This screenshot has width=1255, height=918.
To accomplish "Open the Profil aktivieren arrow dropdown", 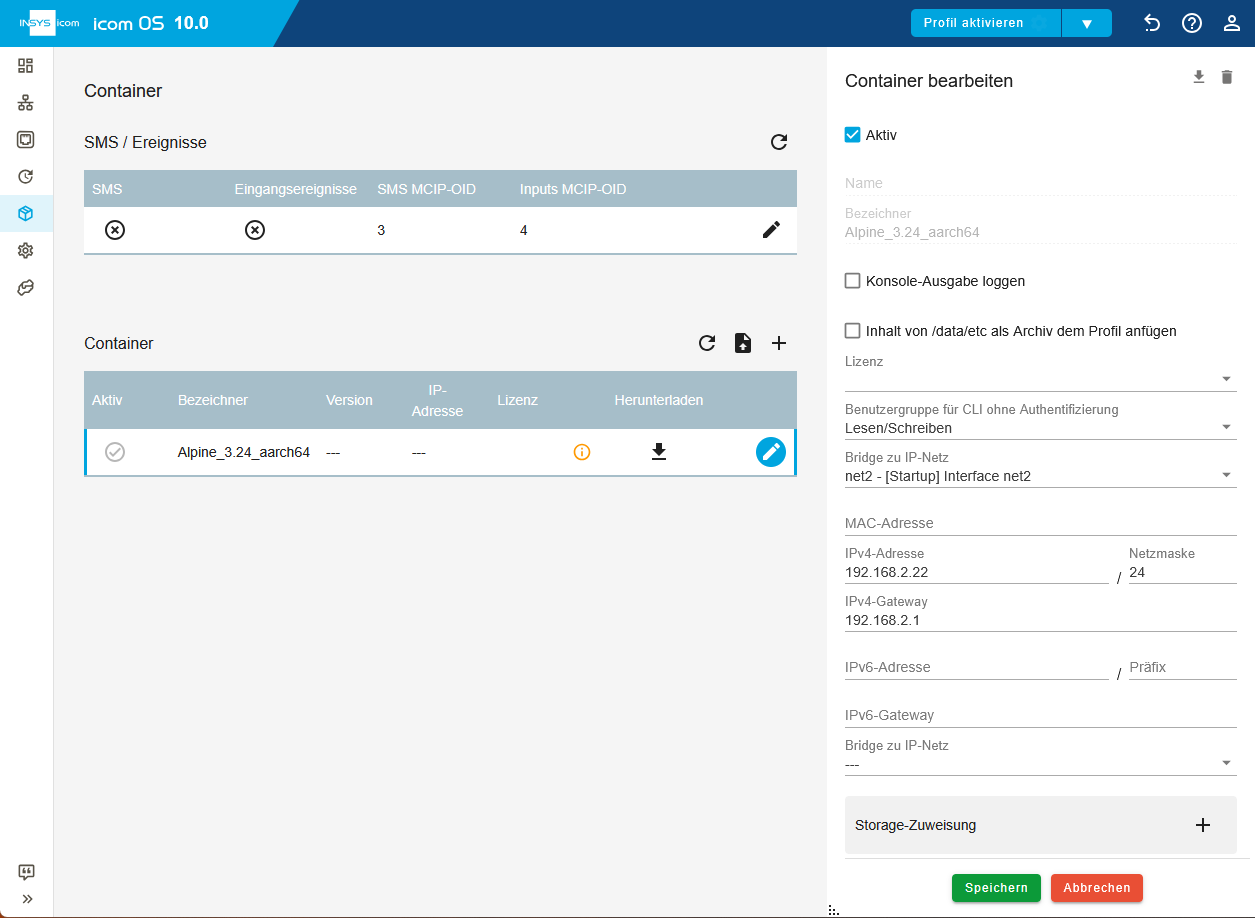I will click(x=1087, y=23).
